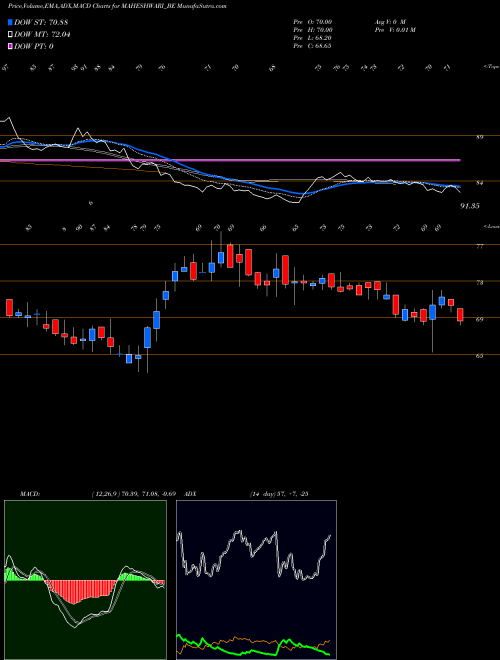This screenshot has height=660, width=500.
Task: Open the green MACD histogram panel
Action: click(85, 580)
